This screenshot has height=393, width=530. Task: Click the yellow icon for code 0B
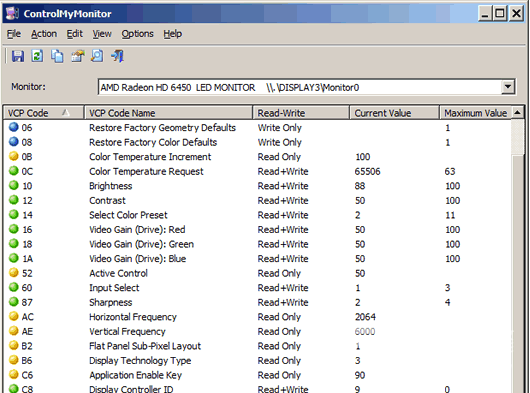click(x=14, y=156)
